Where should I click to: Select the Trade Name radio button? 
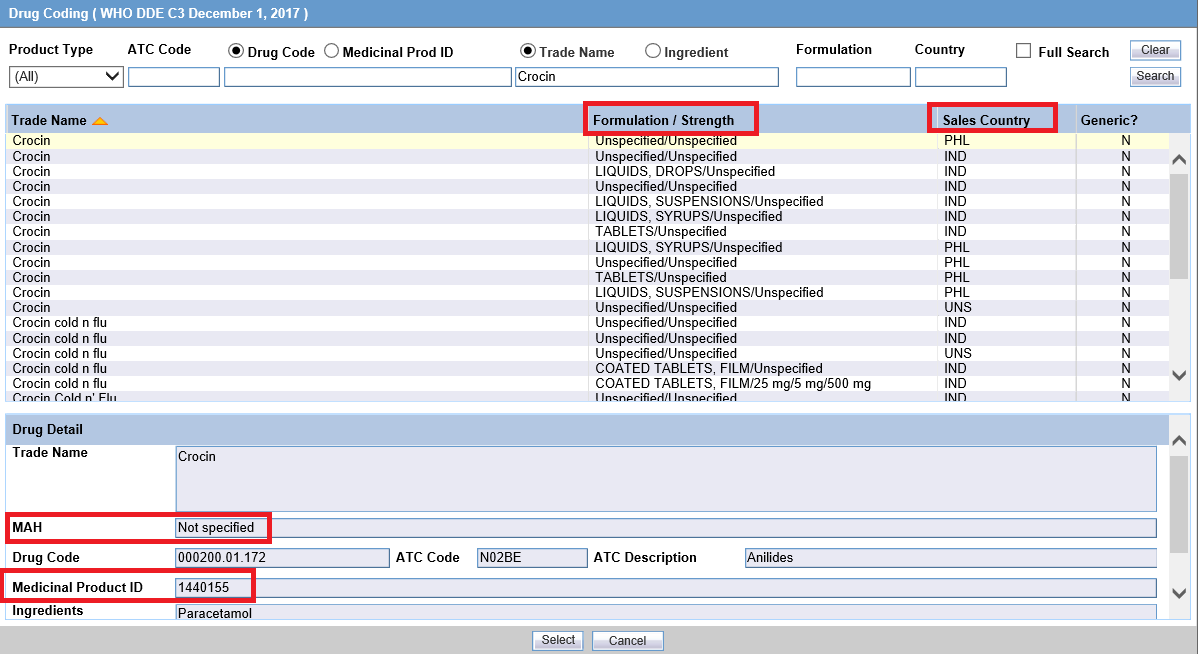[x=528, y=51]
